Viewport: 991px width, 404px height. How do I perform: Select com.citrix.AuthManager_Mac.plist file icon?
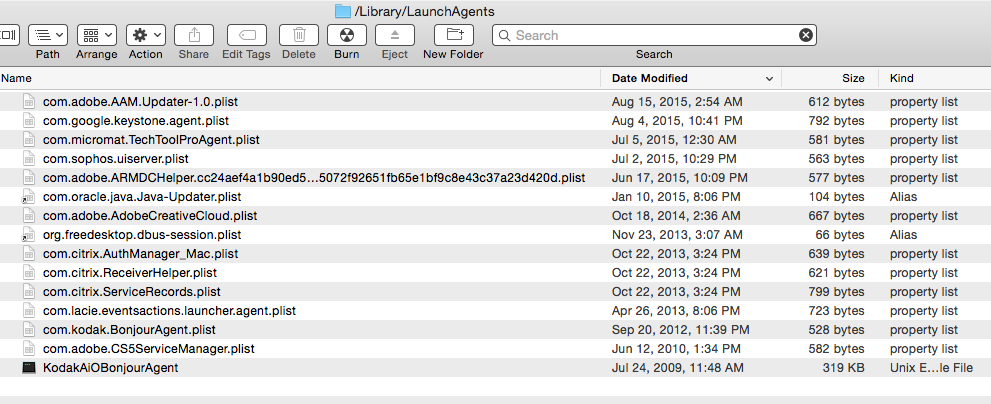[29, 254]
